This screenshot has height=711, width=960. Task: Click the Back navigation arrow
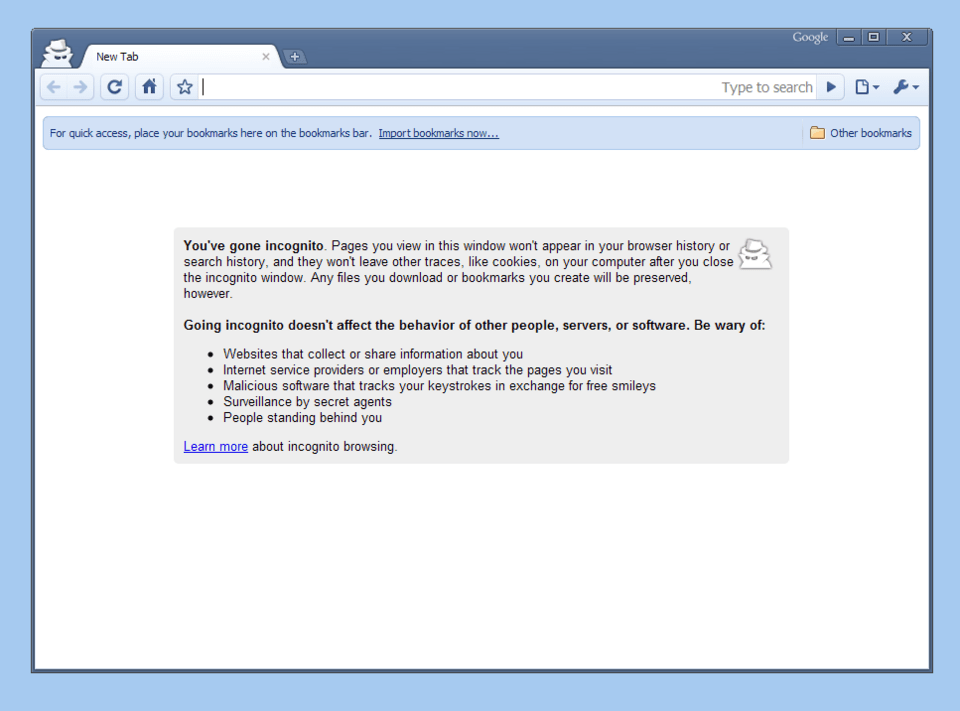[54, 87]
